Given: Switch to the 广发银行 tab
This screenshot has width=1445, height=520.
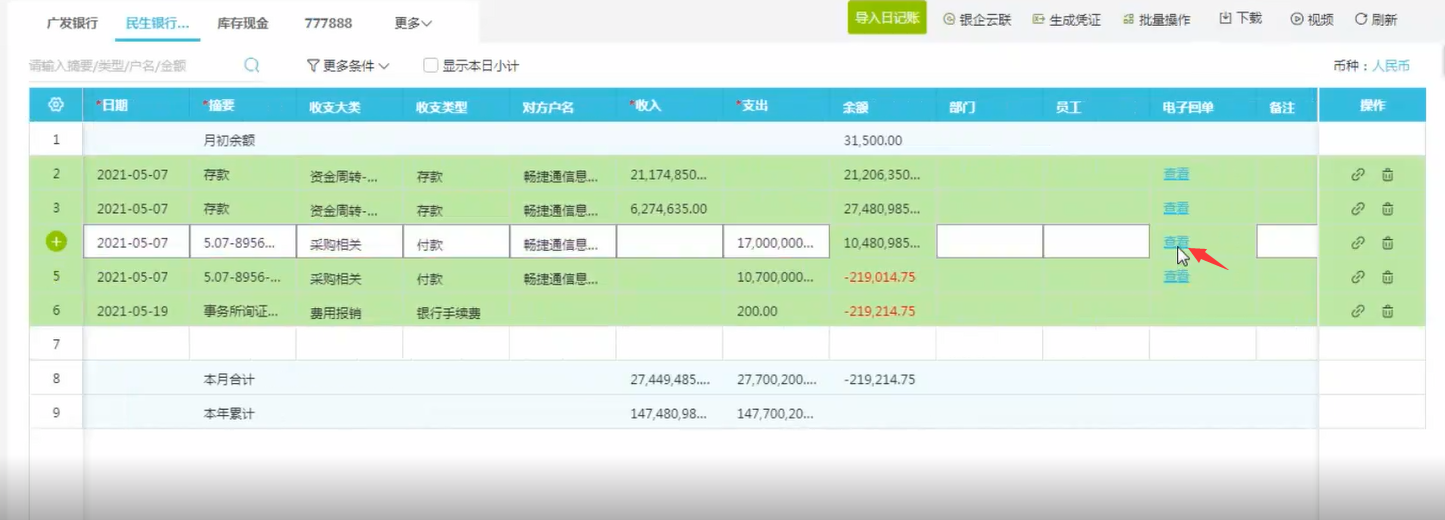Looking at the screenshot, I should tap(72, 22).
